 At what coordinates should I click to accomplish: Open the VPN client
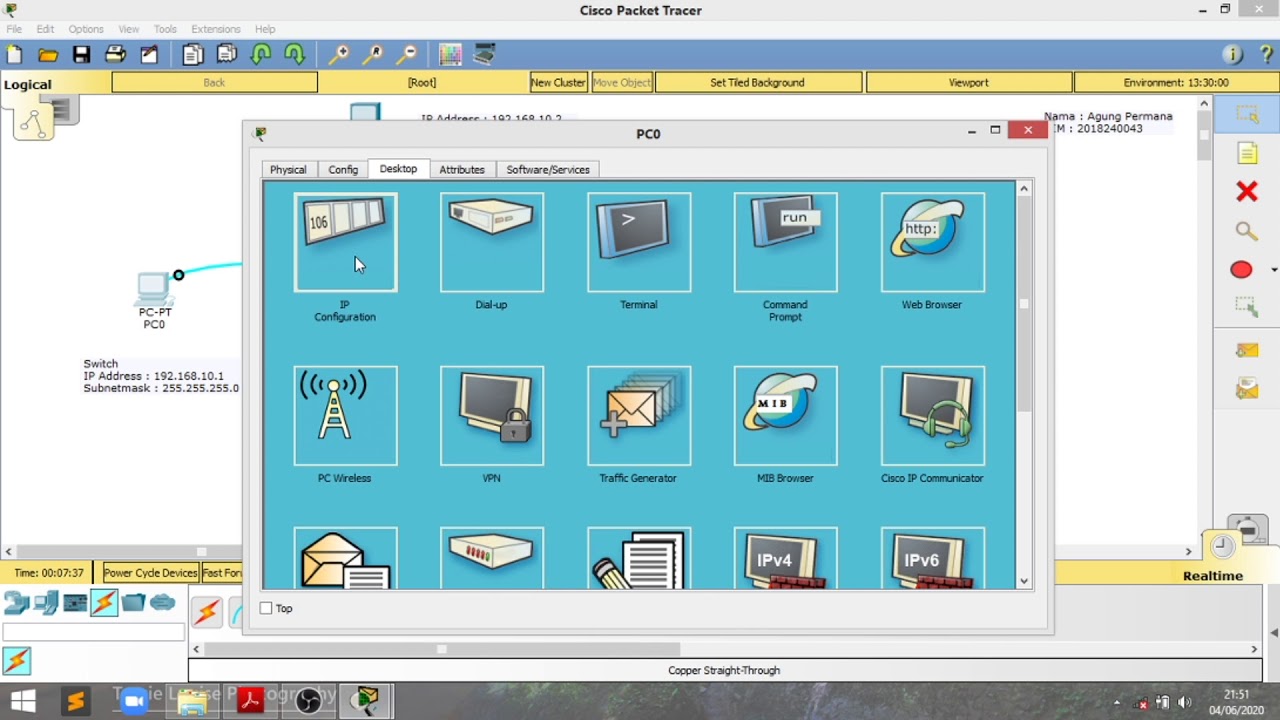[492, 416]
